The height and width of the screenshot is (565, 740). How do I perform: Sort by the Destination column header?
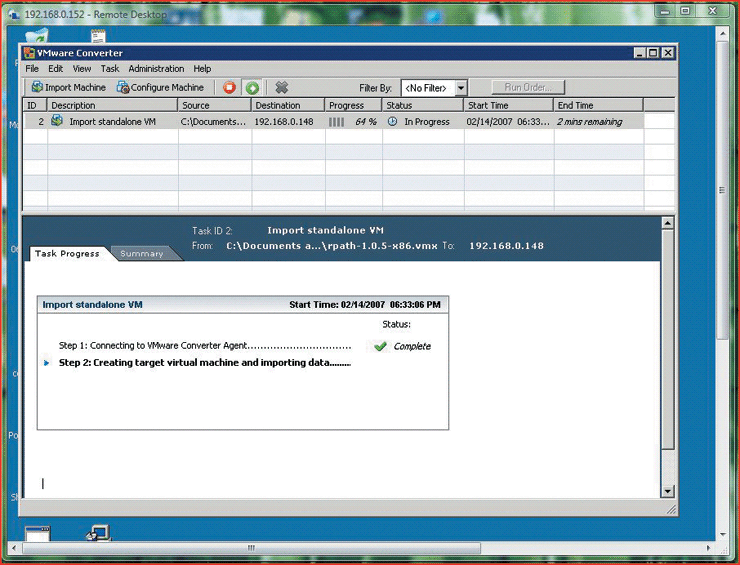288,105
